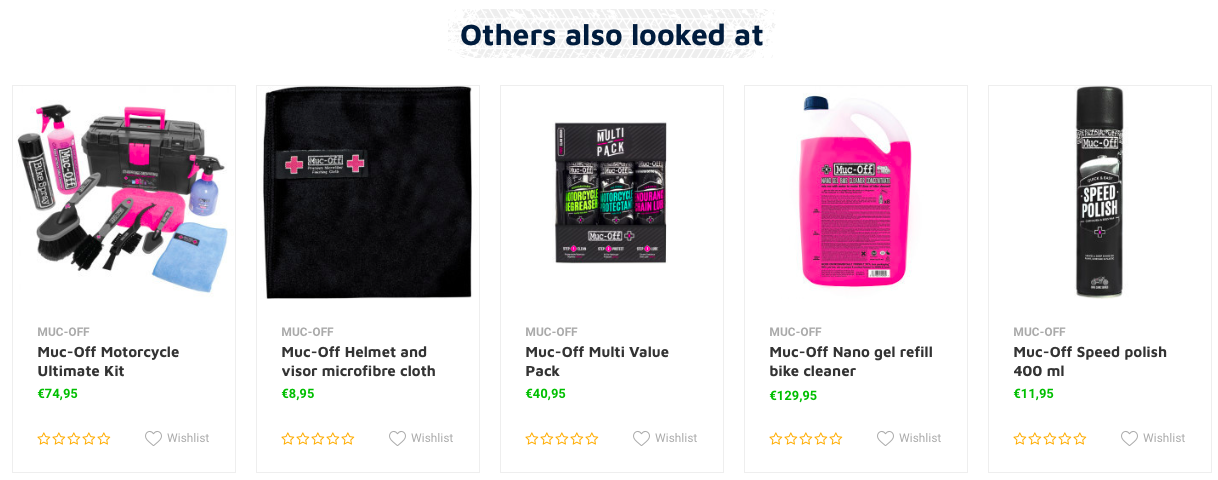Image resolution: width=1218 pixels, height=480 pixels.
Task: View the Speed Polish spray can image
Action: click(1099, 193)
